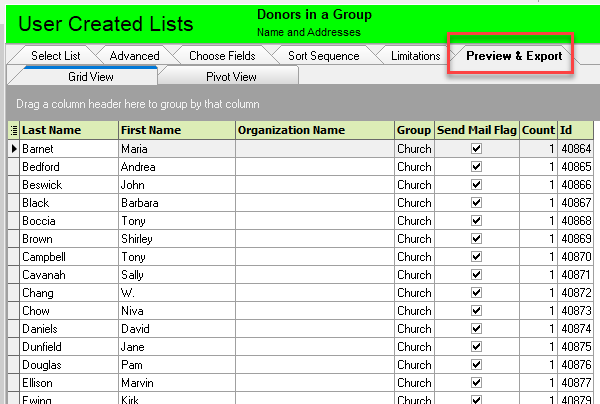This screenshot has width=600, height=404.
Task: Switch to Pivot View
Action: point(231,76)
